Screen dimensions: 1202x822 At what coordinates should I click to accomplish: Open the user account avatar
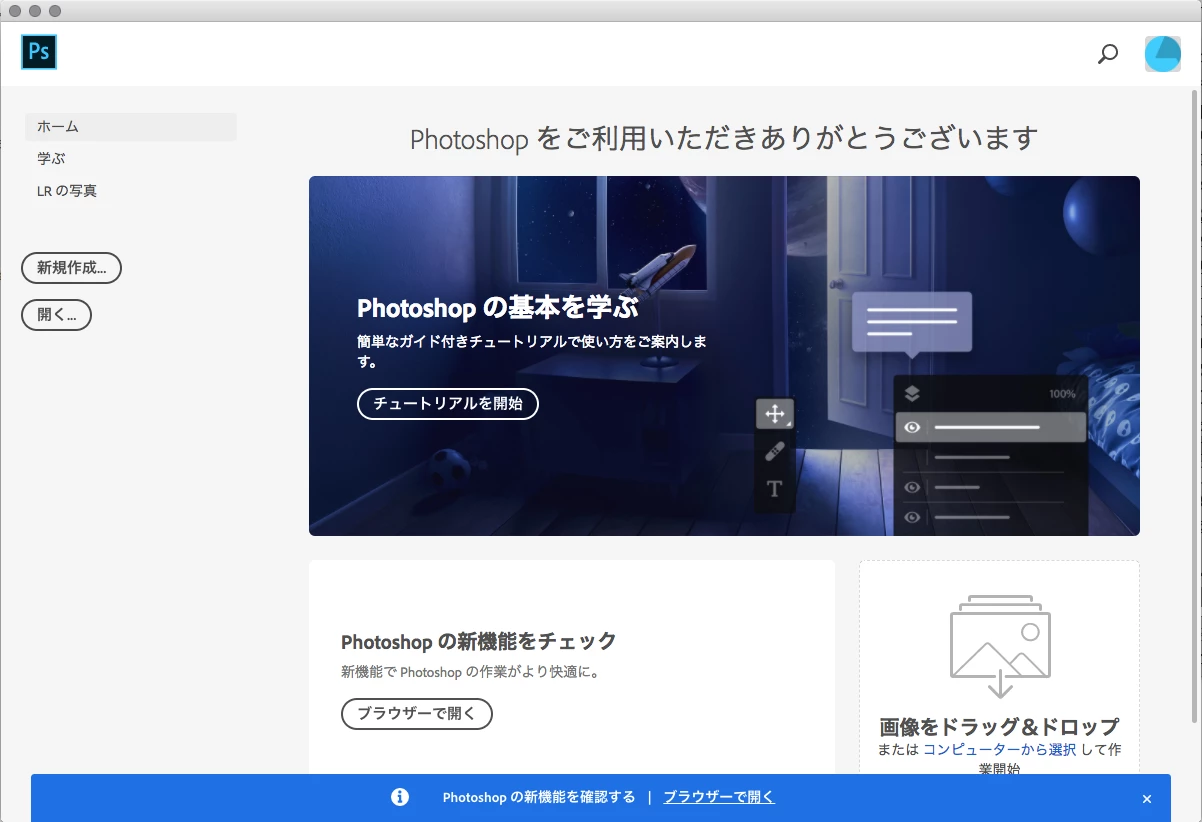(1163, 54)
